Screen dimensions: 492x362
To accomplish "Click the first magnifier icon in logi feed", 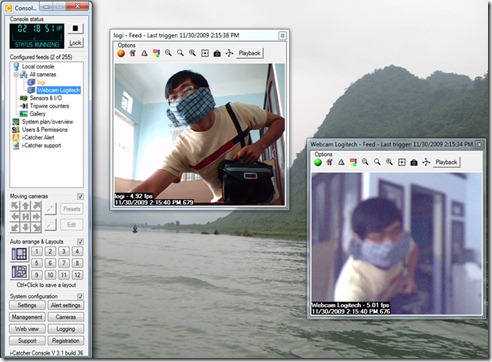I will (x=168, y=53).
